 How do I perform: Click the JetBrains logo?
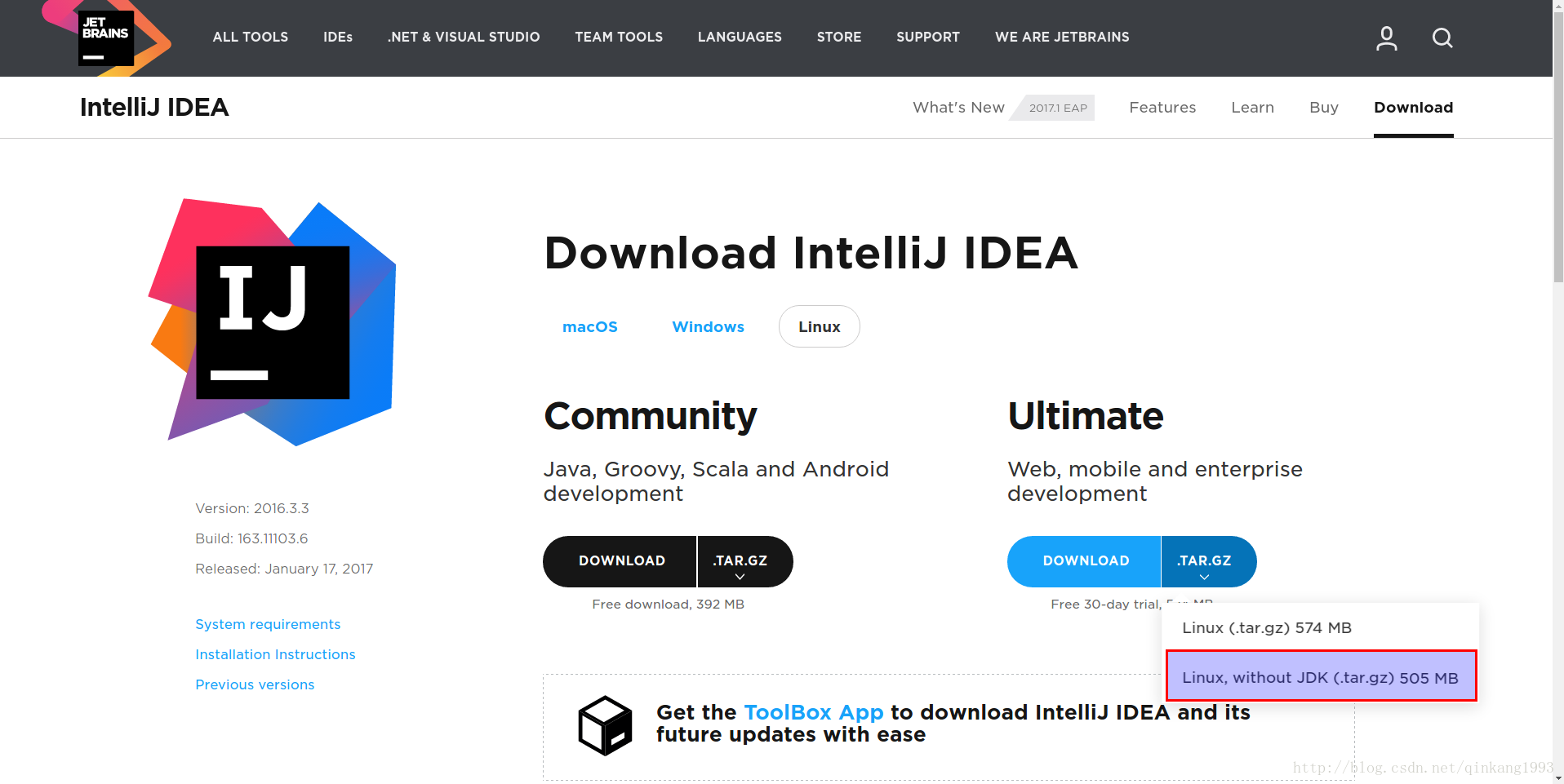106,38
